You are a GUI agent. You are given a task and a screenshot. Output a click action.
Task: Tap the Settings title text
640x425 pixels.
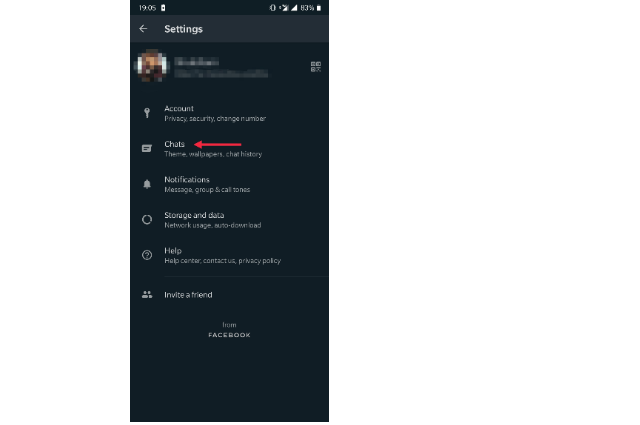click(x=183, y=29)
